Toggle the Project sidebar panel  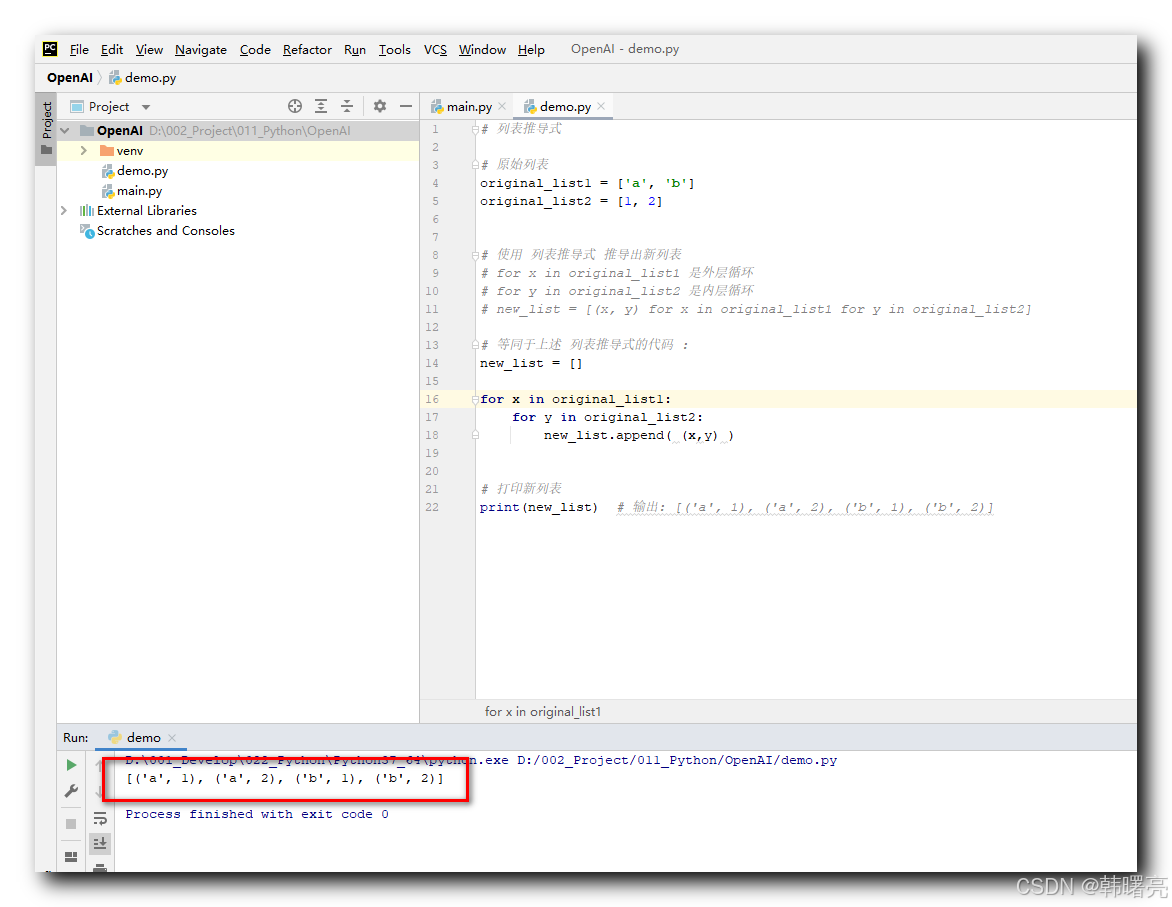click(46, 120)
